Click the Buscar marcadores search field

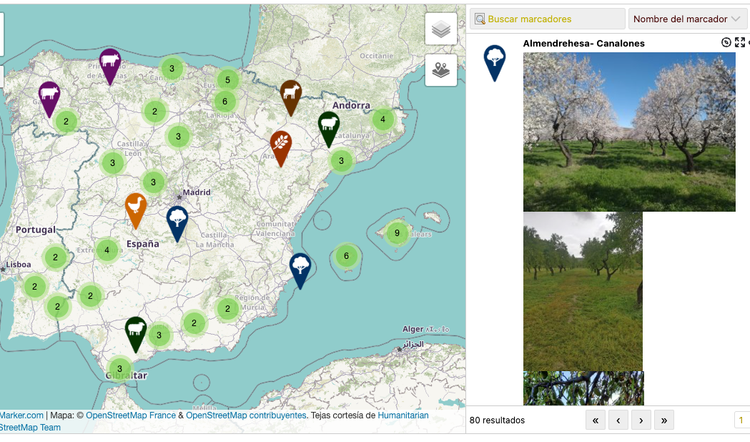(x=548, y=19)
